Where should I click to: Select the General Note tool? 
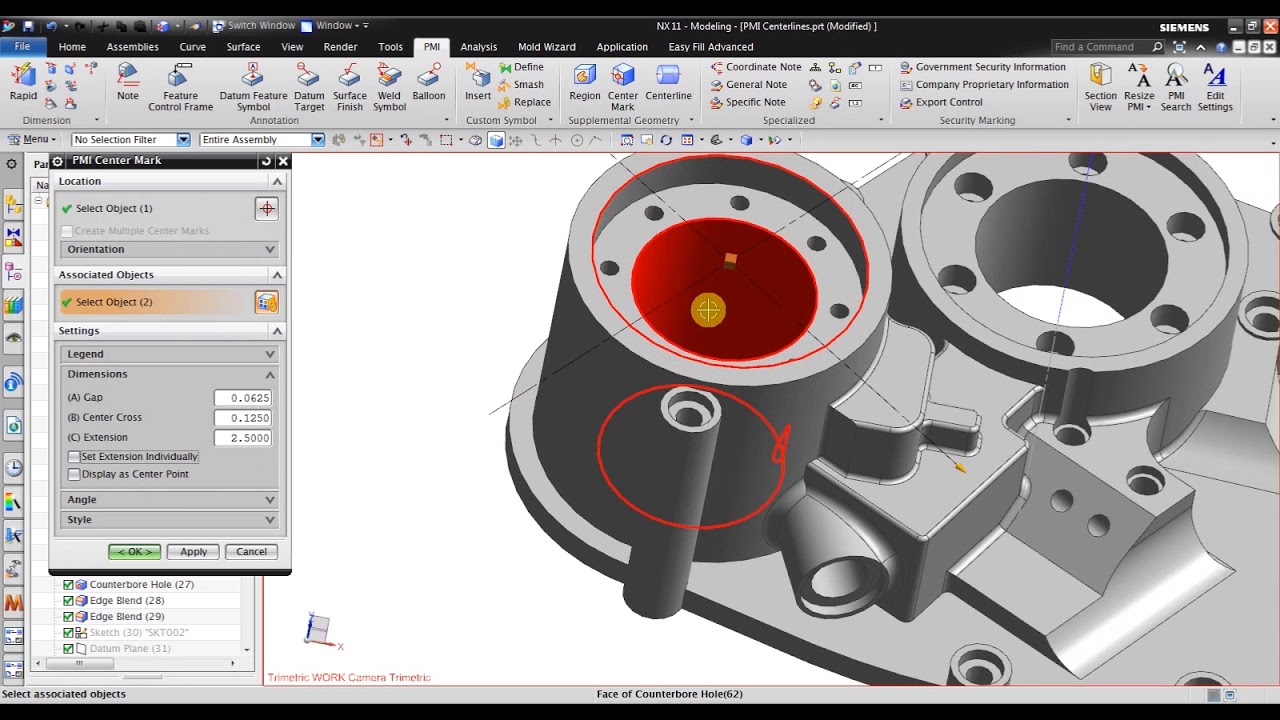pos(749,85)
